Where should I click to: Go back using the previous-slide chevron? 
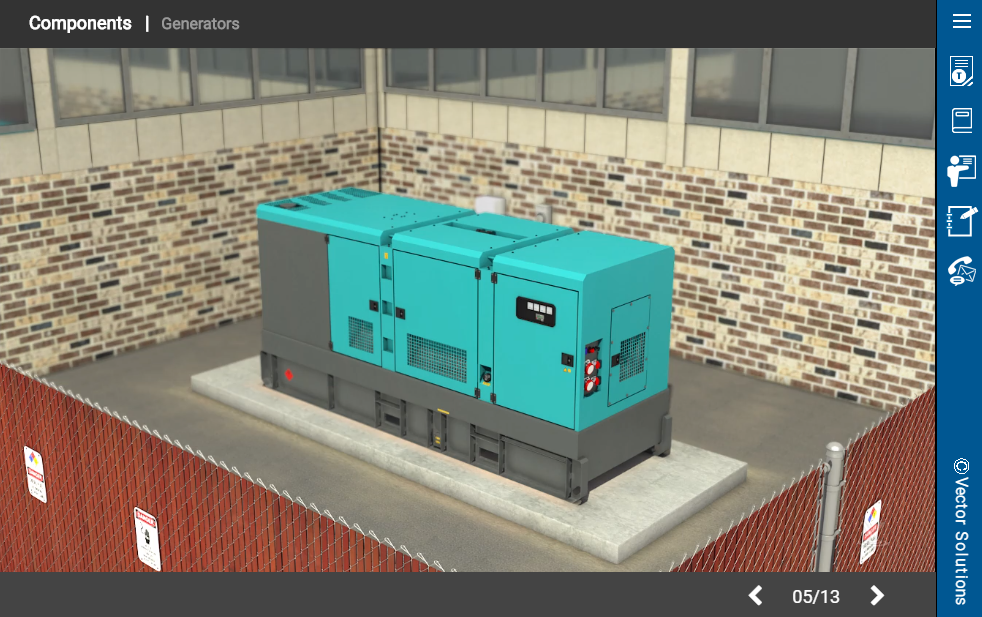(x=755, y=595)
